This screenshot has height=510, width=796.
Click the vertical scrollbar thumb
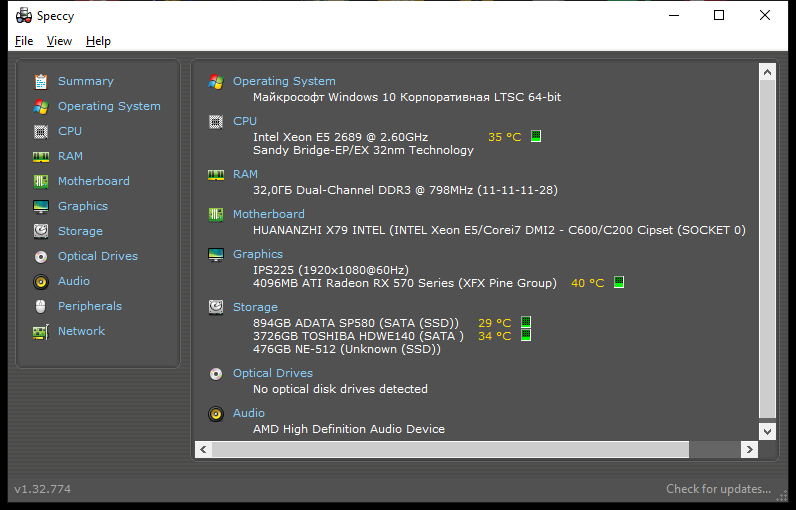tap(767, 249)
